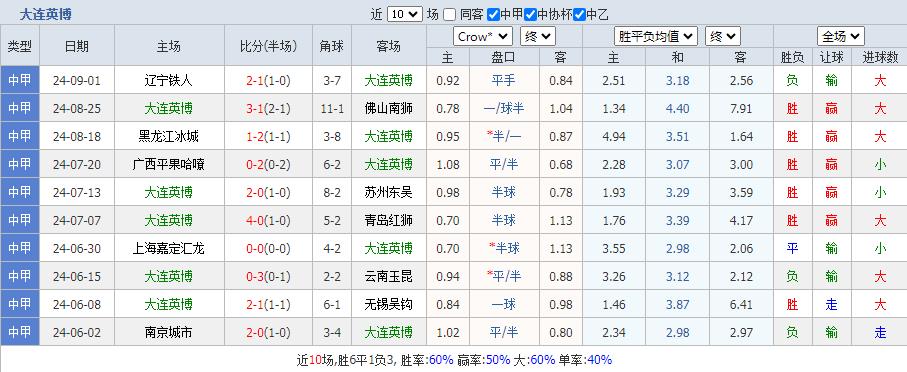Viewport: 907px width, 372px height.
Task: Click the 日期 column header
Action: 76,46
